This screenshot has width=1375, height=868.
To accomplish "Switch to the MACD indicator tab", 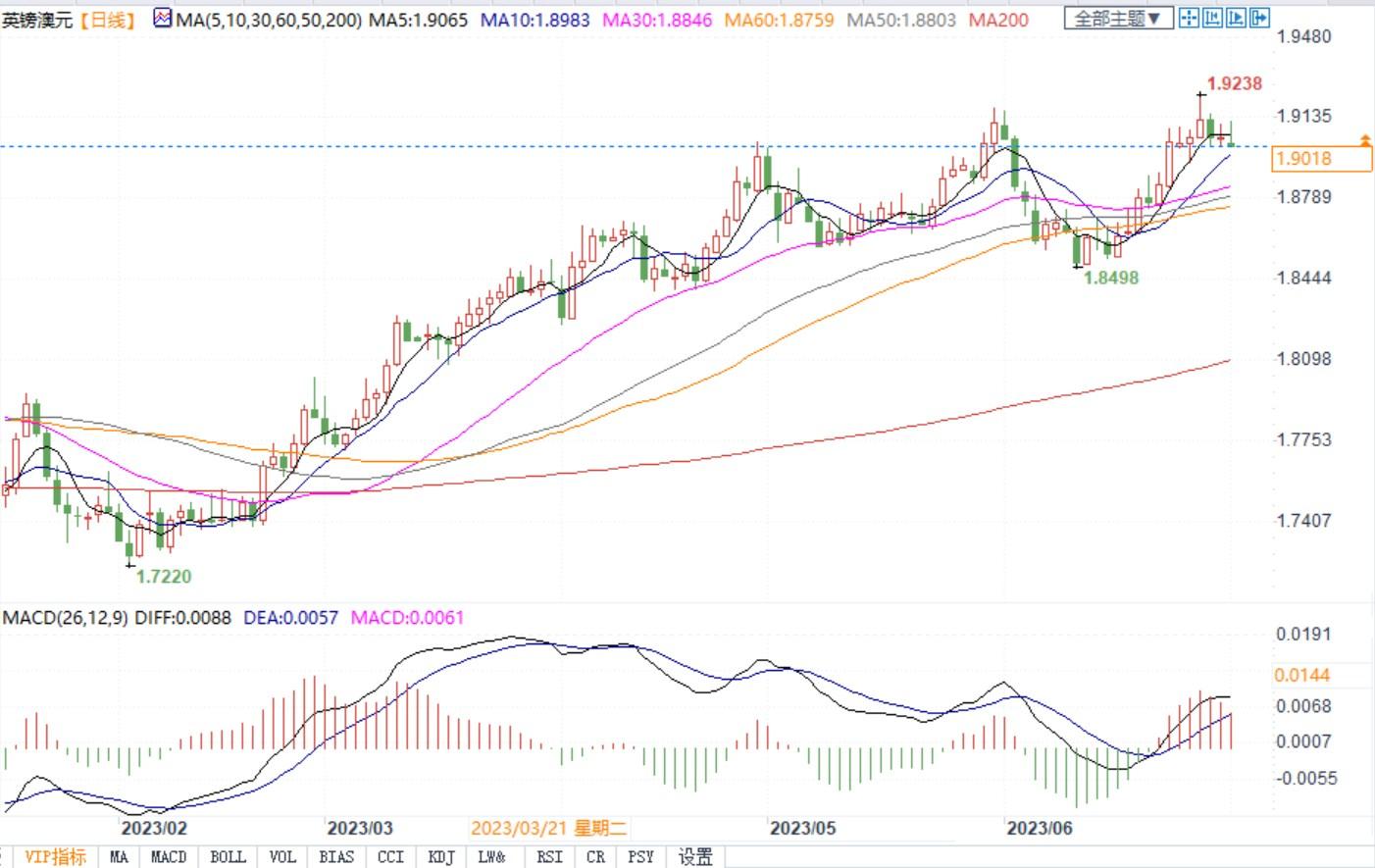I will [x=168, y=856].
